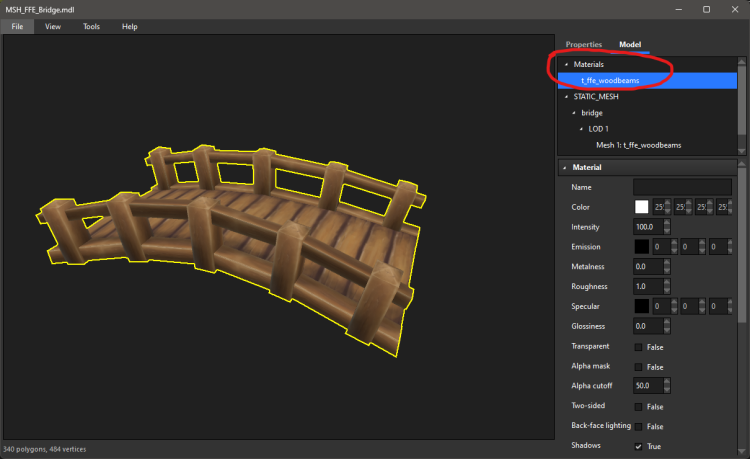This screenshot has width=750, height=459.
Task: Select Mesh 1: t_ffe_woodbeams item
Action: [638, 145]
